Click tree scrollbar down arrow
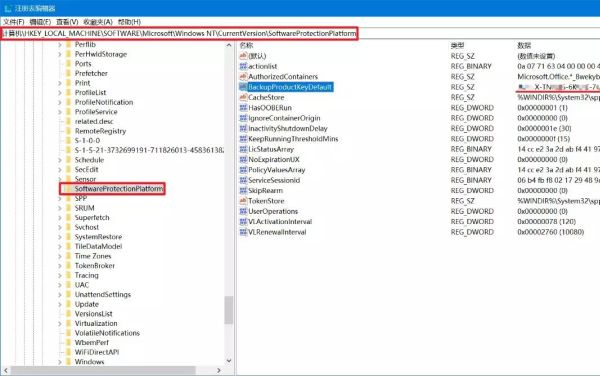The width and height of the screenshot is (600, 376). pos(229,360)
